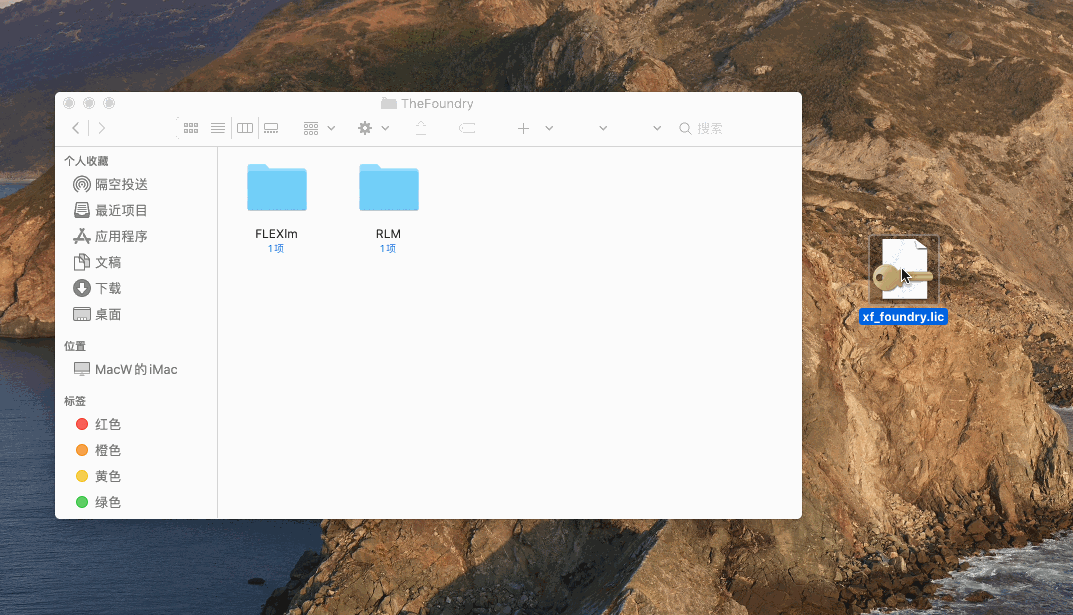Image resolution: width=1073 pixels, height=615 pixels.
Task: Click the search magnifier icon in toolbar
Action: [x=685, y=128]
